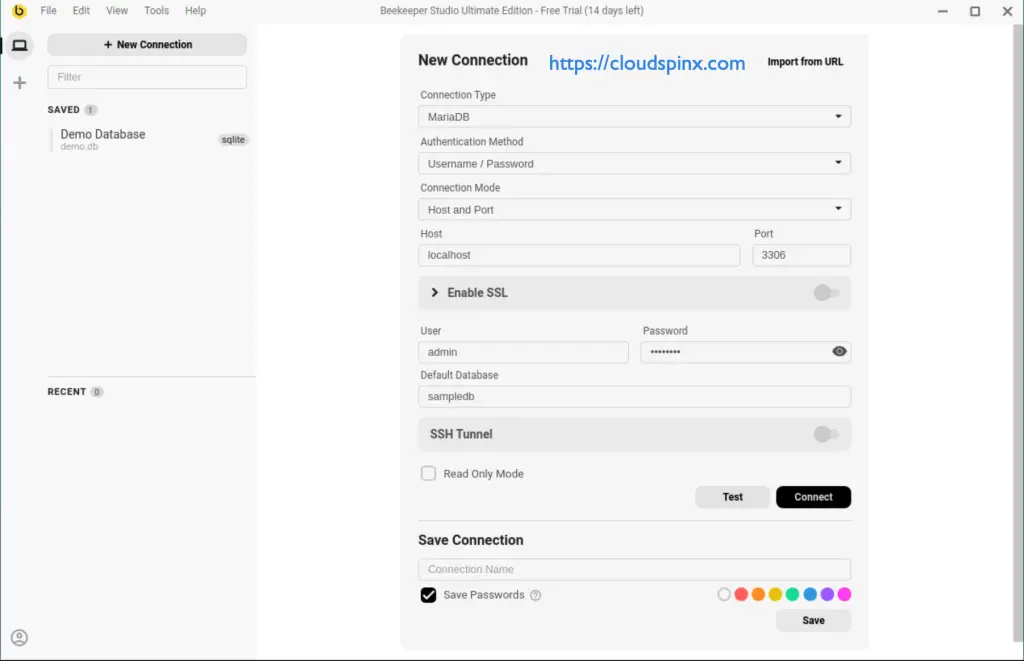Image resolution: width=1024 pixels, height=661 pixels.
Task: Open the Authentication Method dropdown
Action: (634, 164)
